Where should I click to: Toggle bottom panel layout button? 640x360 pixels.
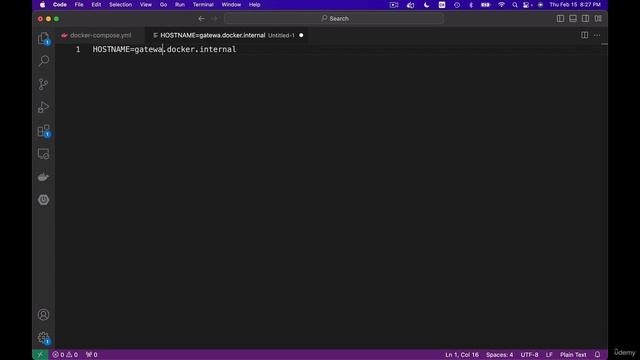573,18
